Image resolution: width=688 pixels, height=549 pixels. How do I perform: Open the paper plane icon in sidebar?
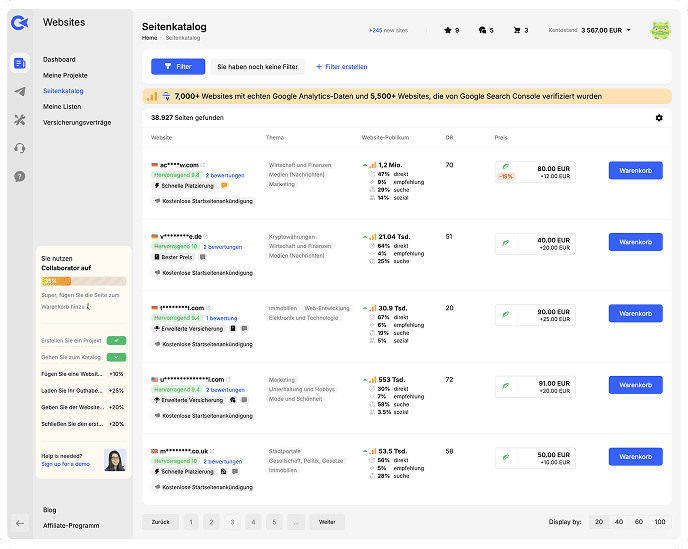click(x=20, y=92)
